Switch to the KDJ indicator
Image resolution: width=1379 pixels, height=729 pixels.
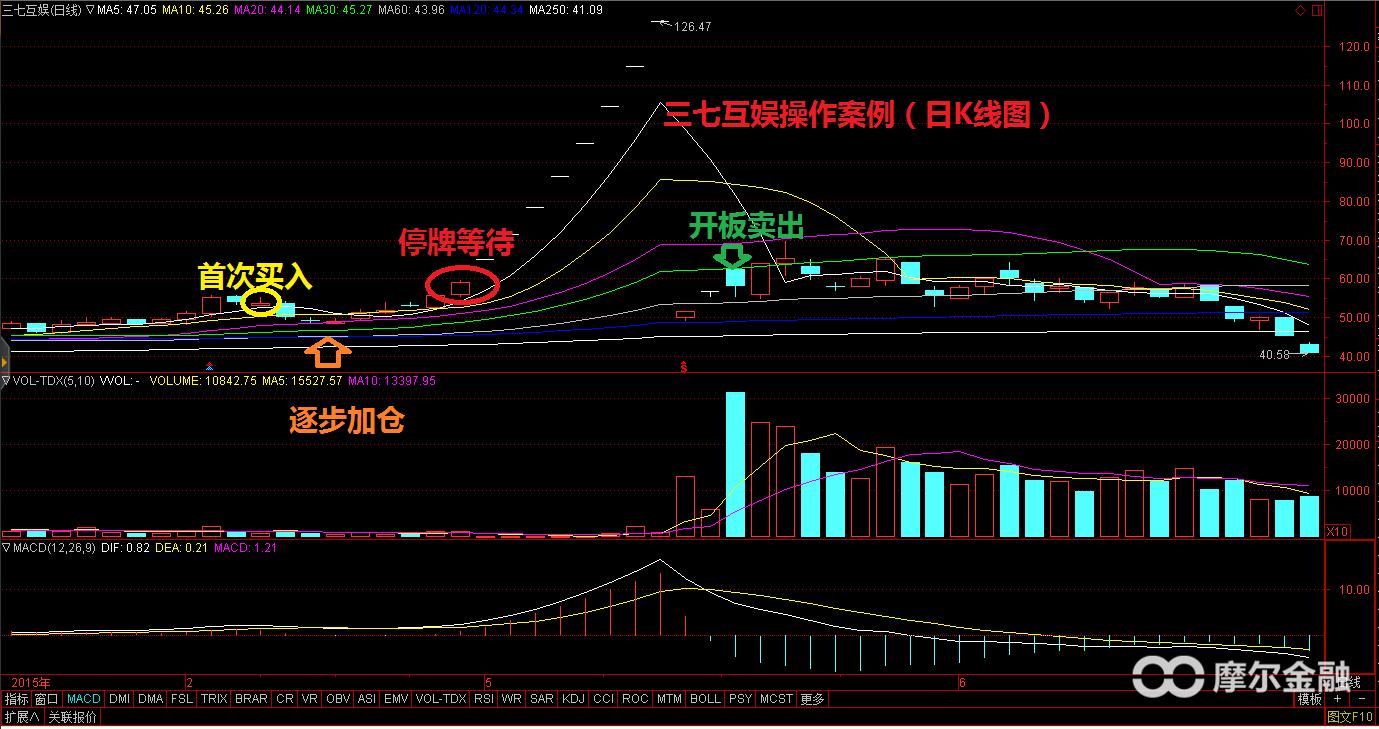(x=573, y=699)
